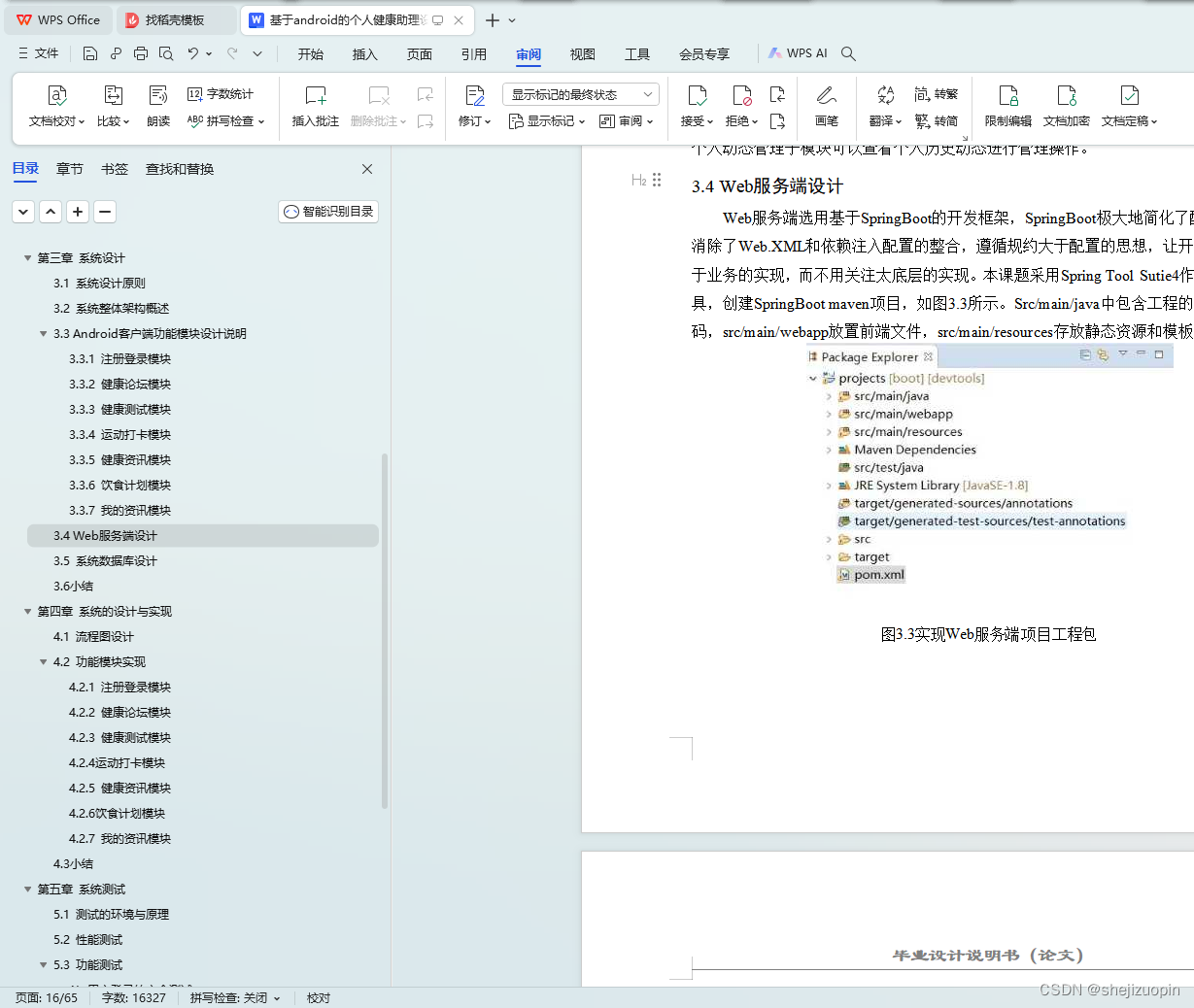This screenshot has height=1008, width=1194.
Task: Open the 显示标记的最终状态 dropdown
Action: pos(583,93)
